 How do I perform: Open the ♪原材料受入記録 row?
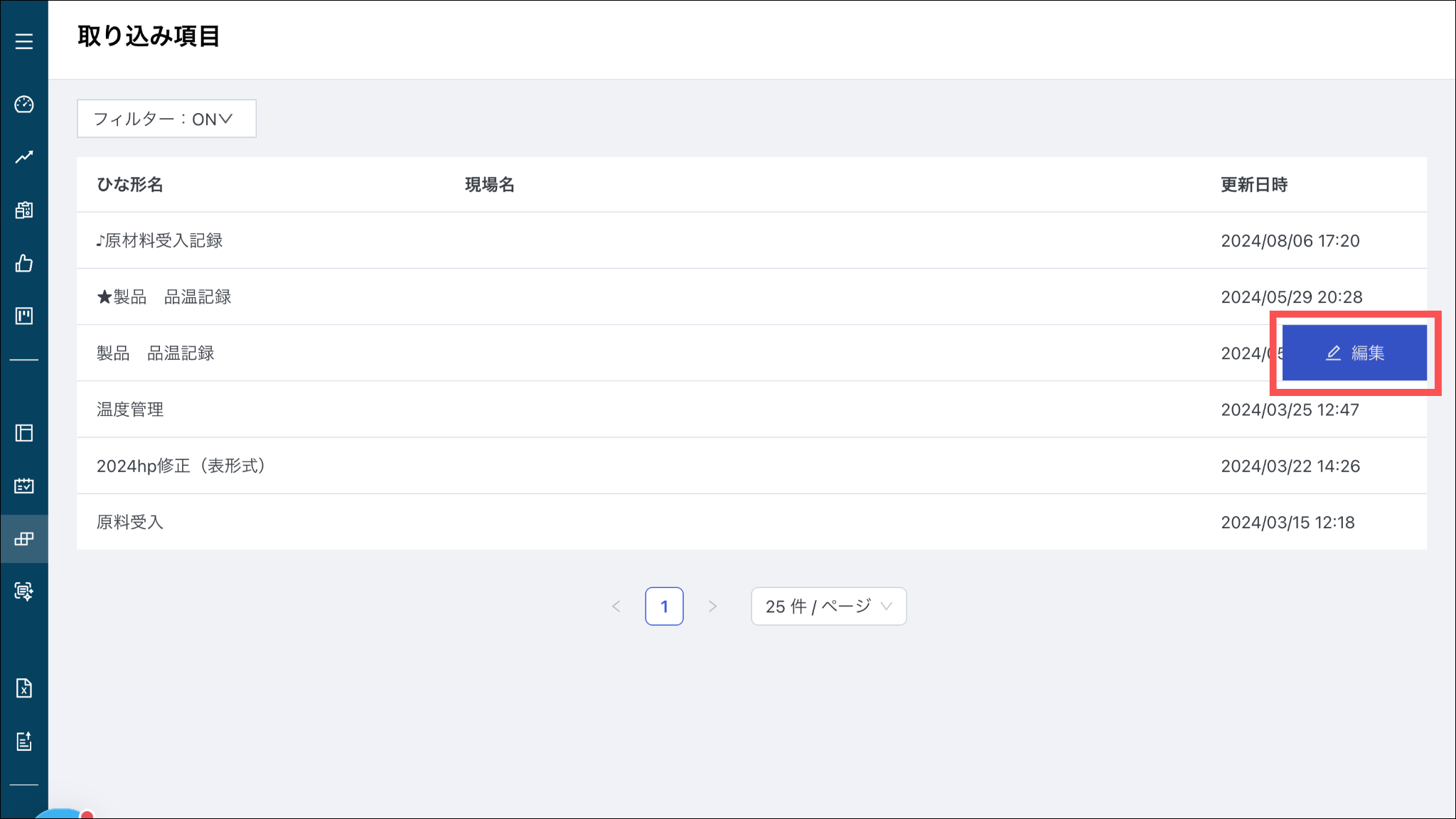coord(160,241)
